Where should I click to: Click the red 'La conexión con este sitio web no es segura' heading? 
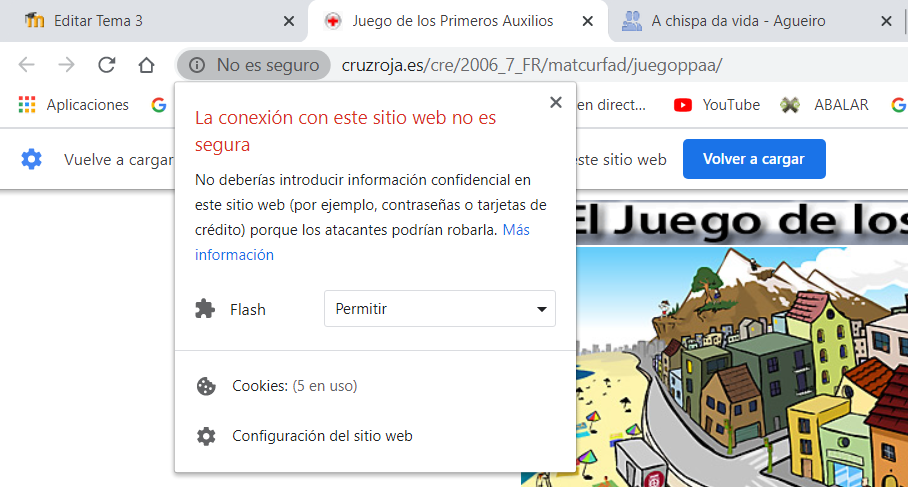(x=346, y=131)
